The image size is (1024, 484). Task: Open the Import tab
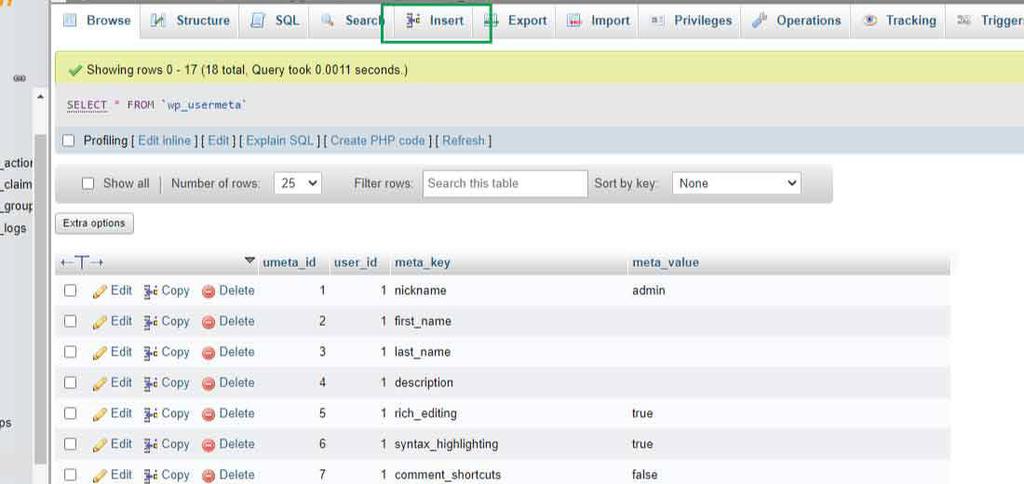click(x=599, y=21)
